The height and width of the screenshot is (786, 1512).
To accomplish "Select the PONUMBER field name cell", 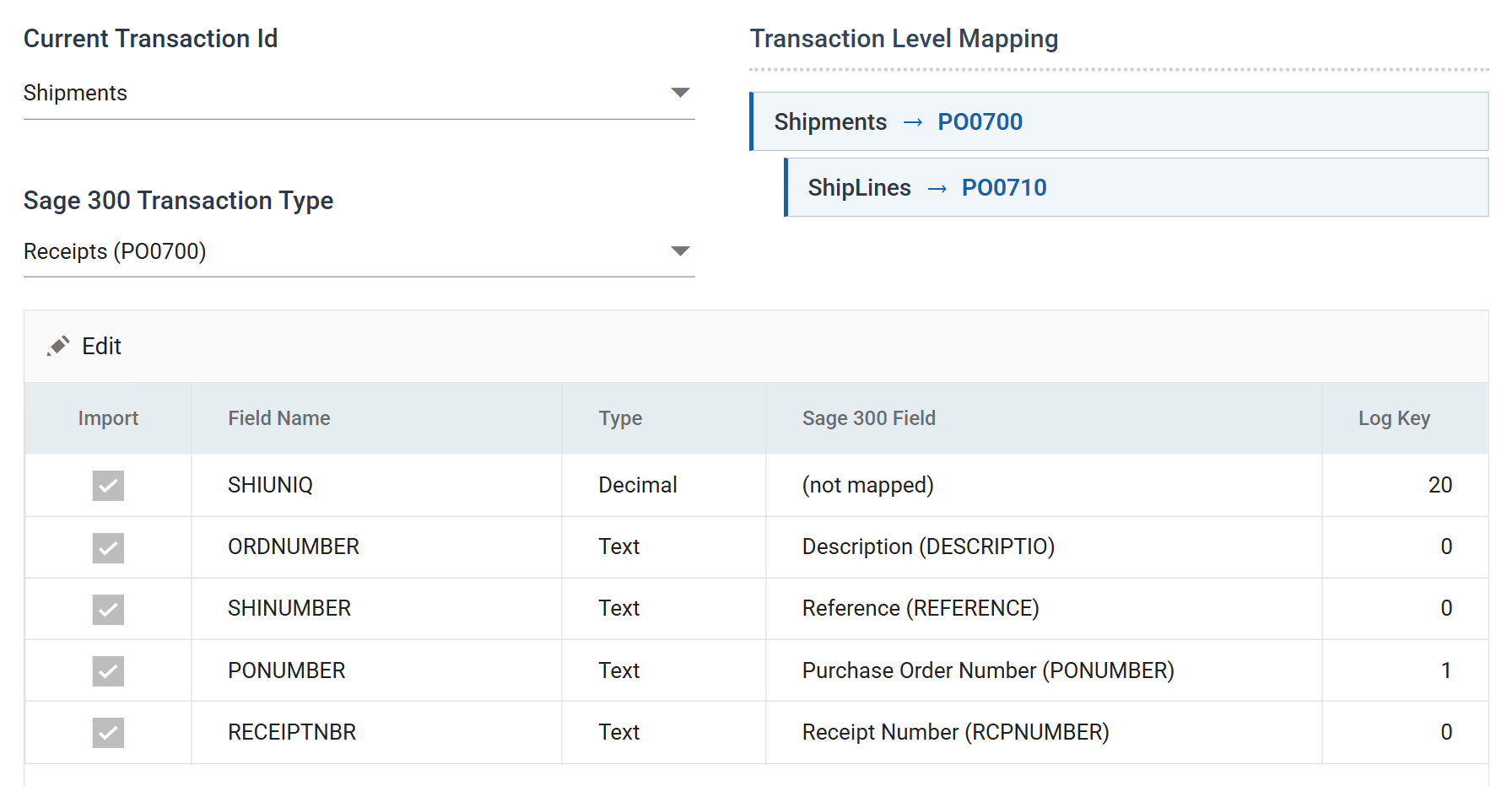I will tap(376, 670).
